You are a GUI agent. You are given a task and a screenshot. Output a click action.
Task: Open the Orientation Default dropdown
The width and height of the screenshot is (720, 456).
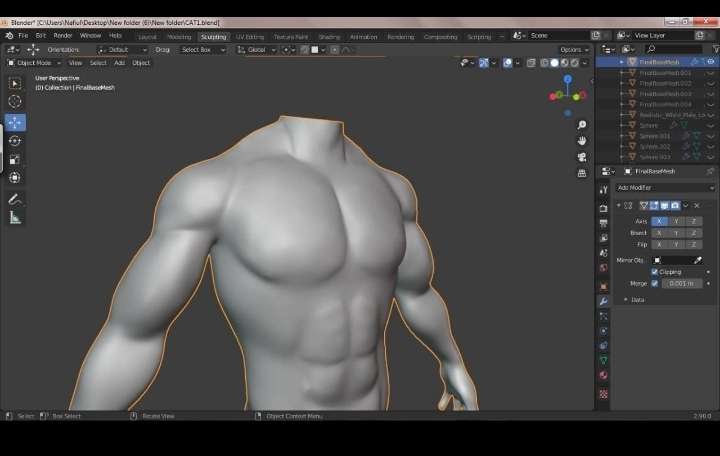[x=123, y=50]
